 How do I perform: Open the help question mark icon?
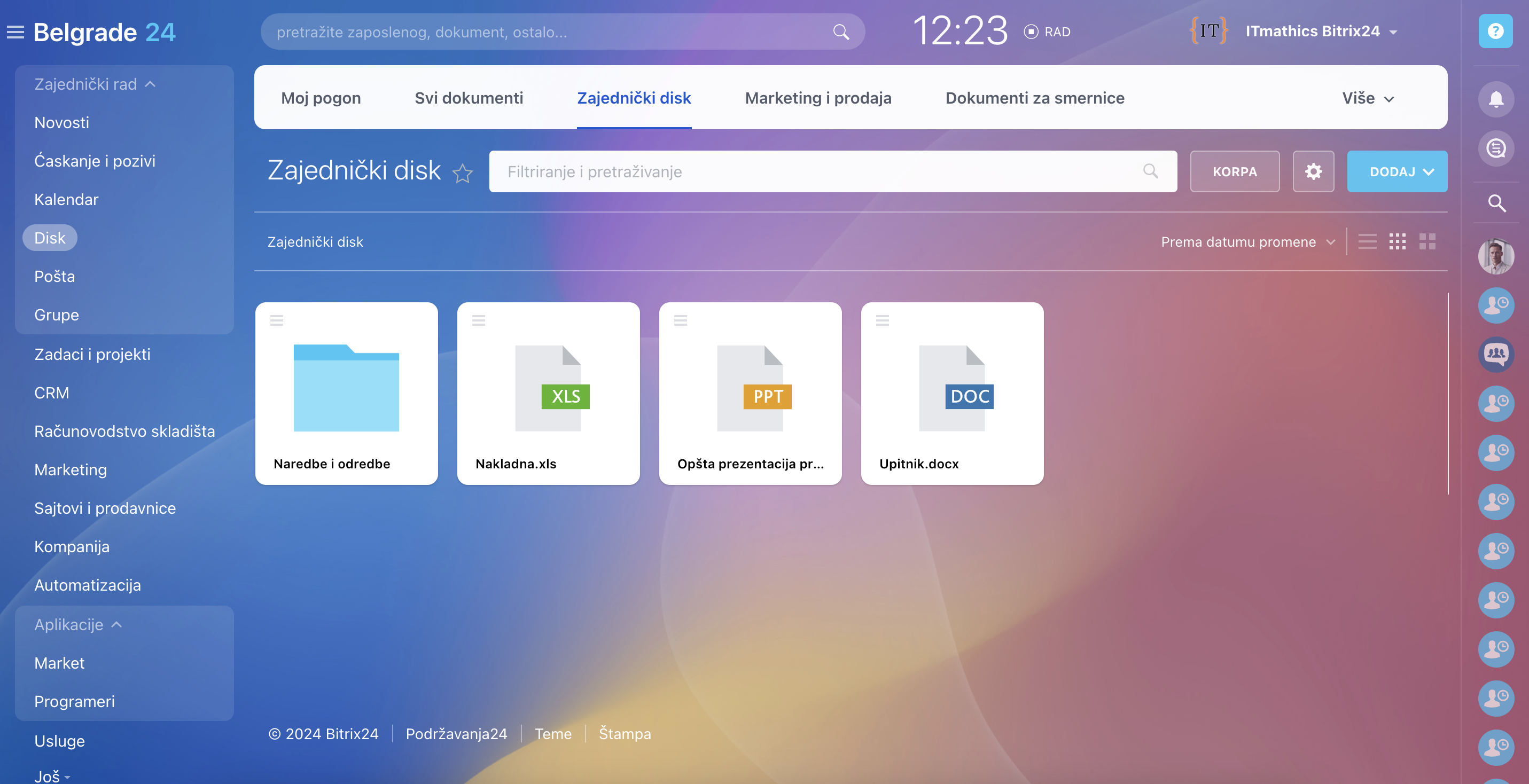pyautogui.click(x=1495, y=31)
